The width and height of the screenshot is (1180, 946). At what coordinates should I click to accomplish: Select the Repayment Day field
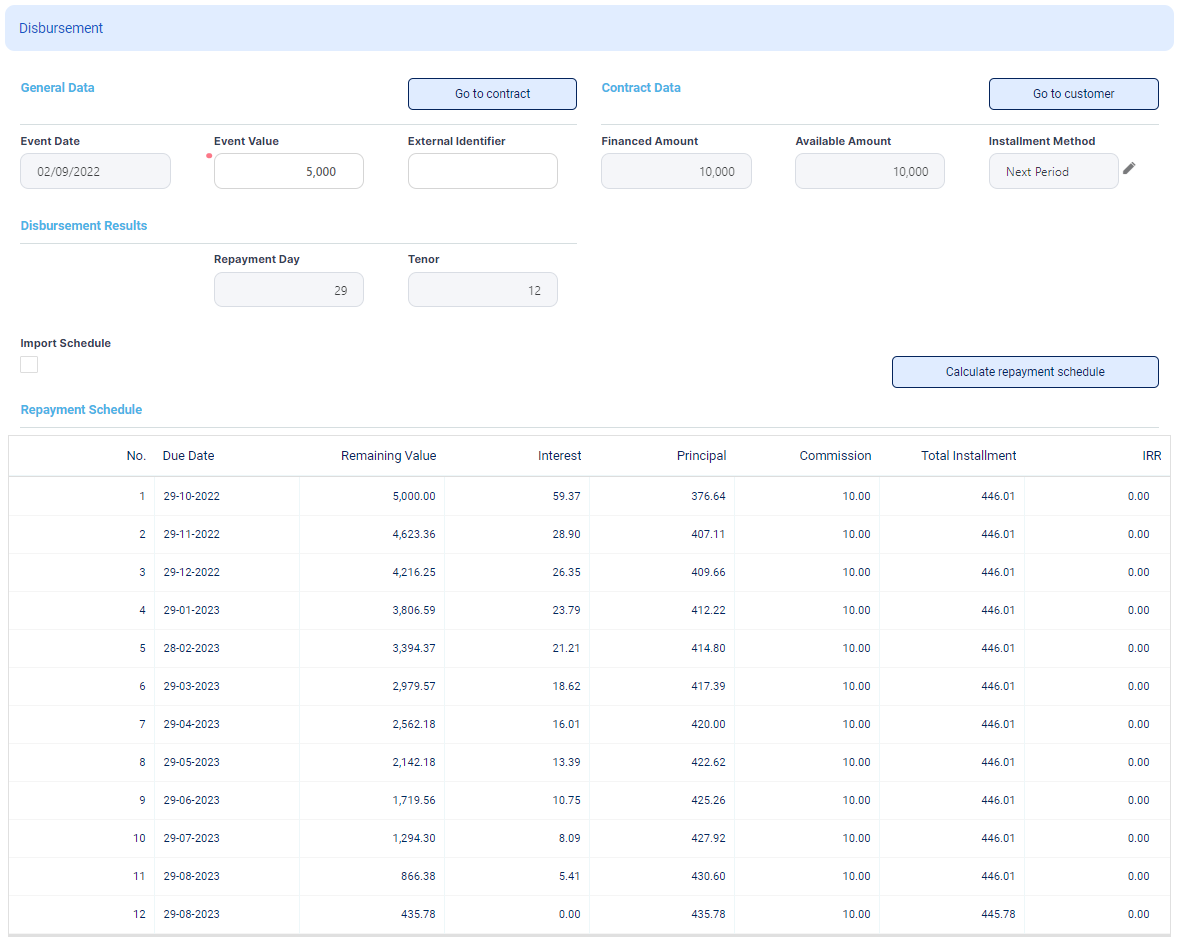(289, 290)
